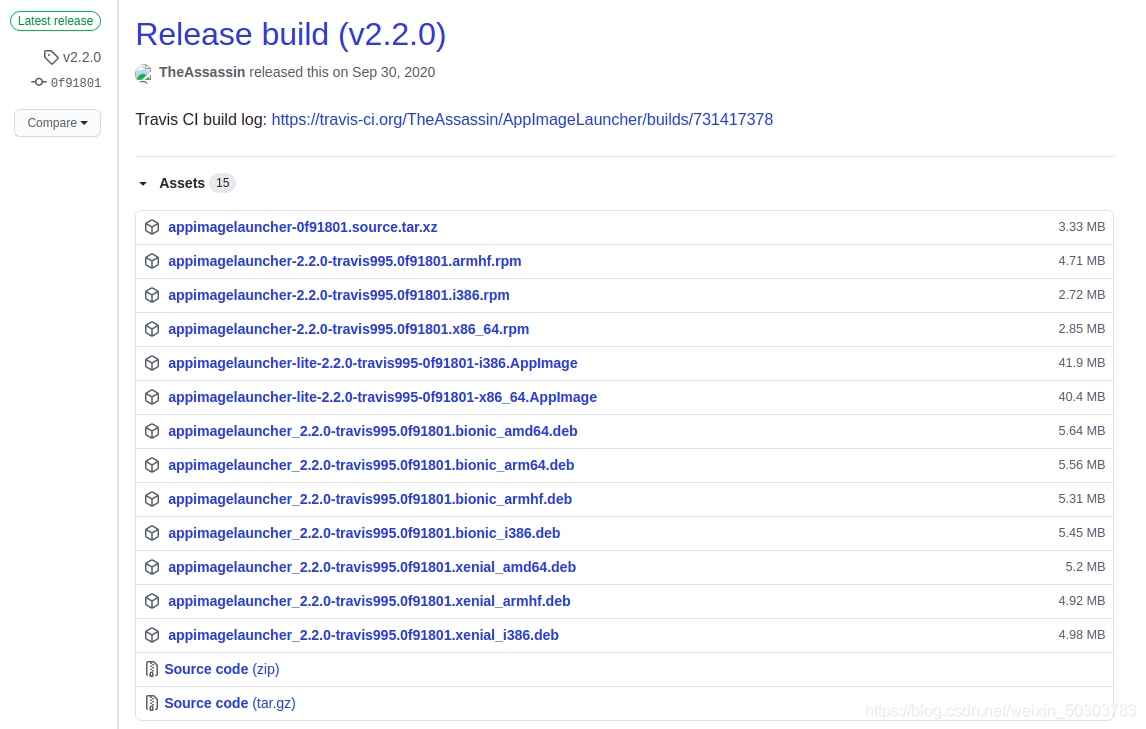Click the package icon beside xenial_amd64.deb
The image size is (1146, 729).
pos(152,567)
